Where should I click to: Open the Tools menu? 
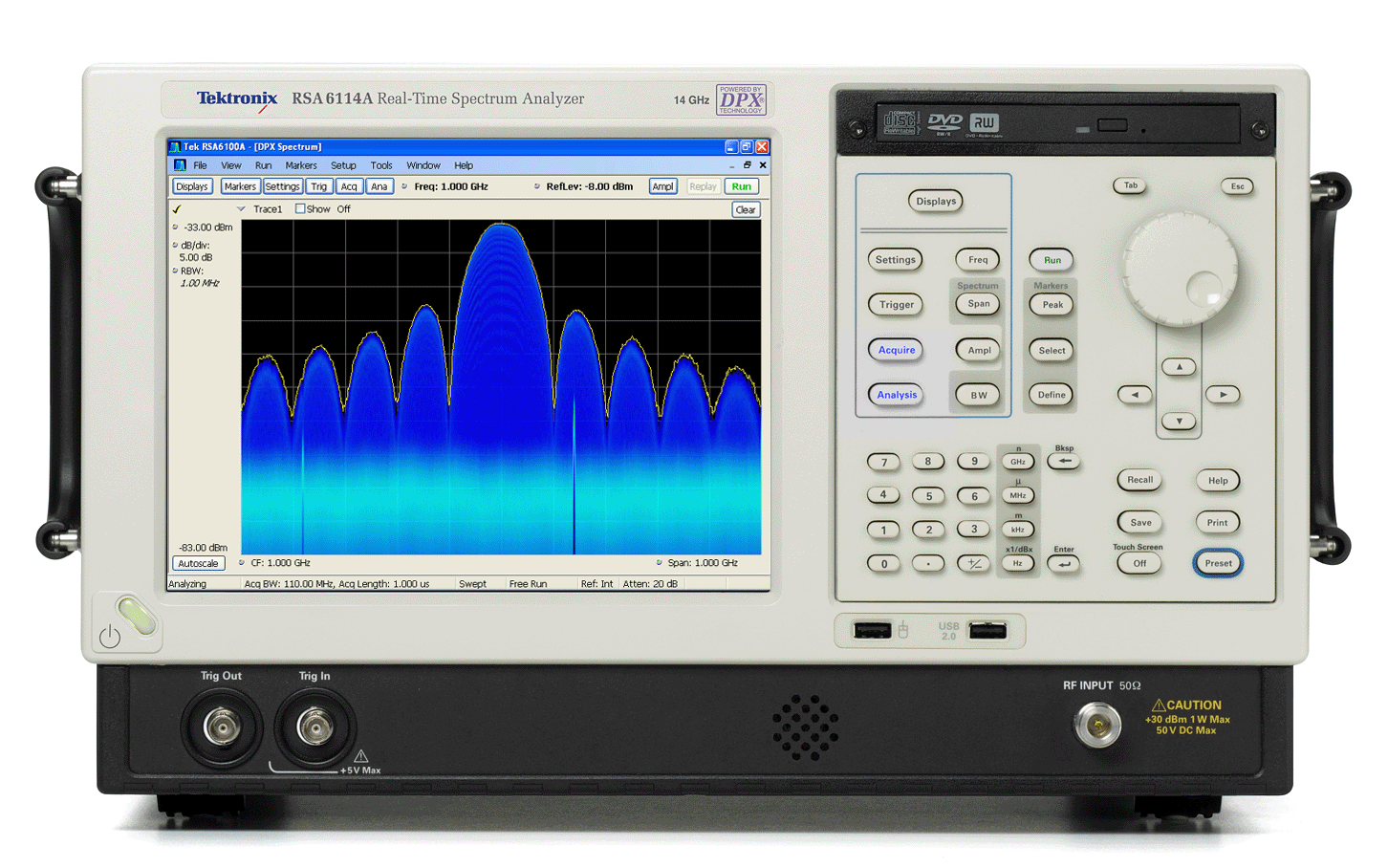point(381,165)
